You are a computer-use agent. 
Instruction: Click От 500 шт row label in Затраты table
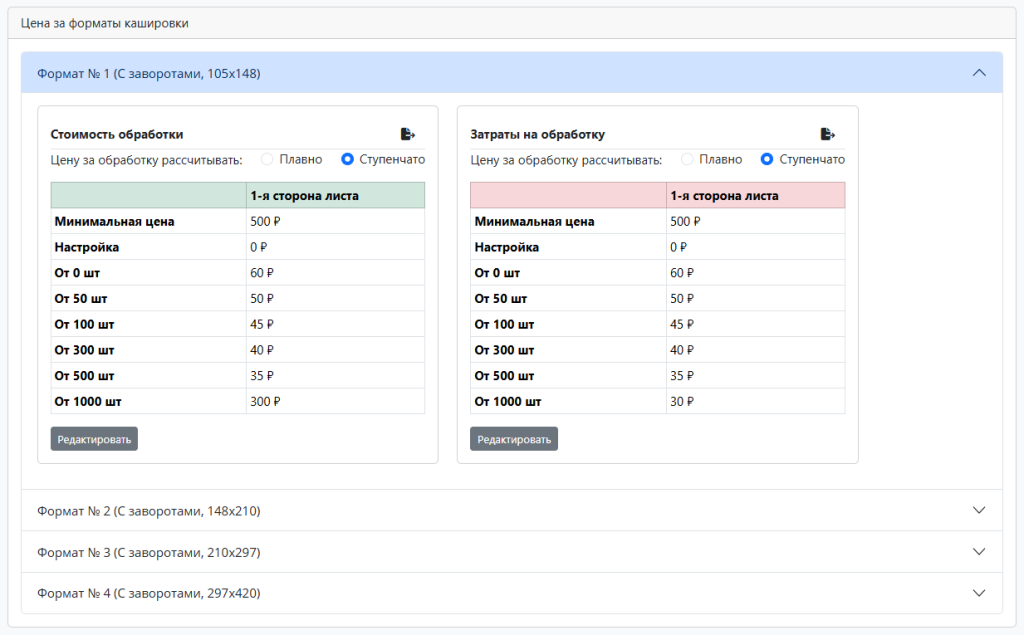(x=504, y=376)
